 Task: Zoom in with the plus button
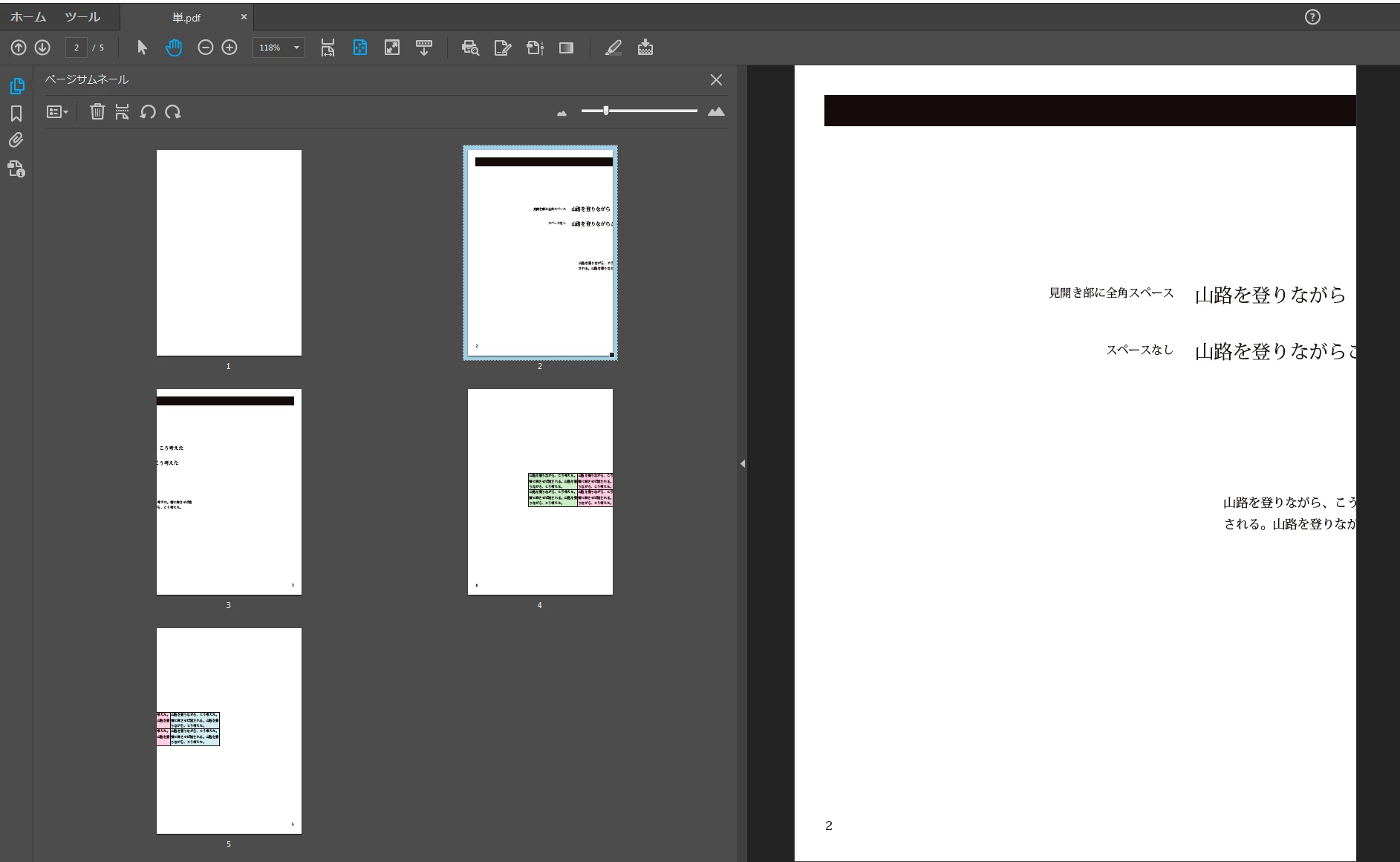(229, 48)
